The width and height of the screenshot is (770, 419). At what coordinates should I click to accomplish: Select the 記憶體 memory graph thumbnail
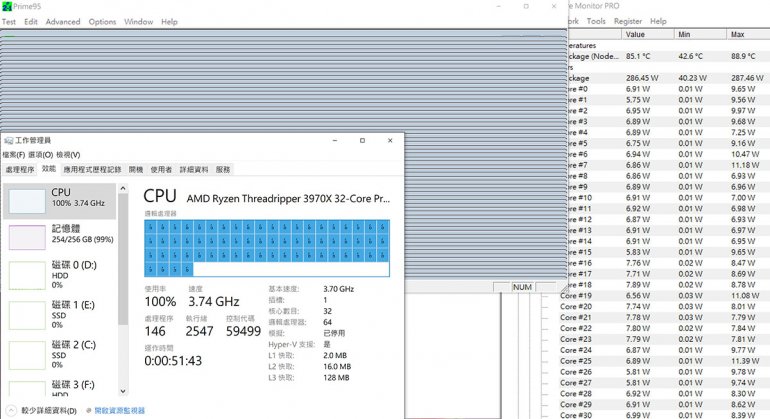coord(27,237)
